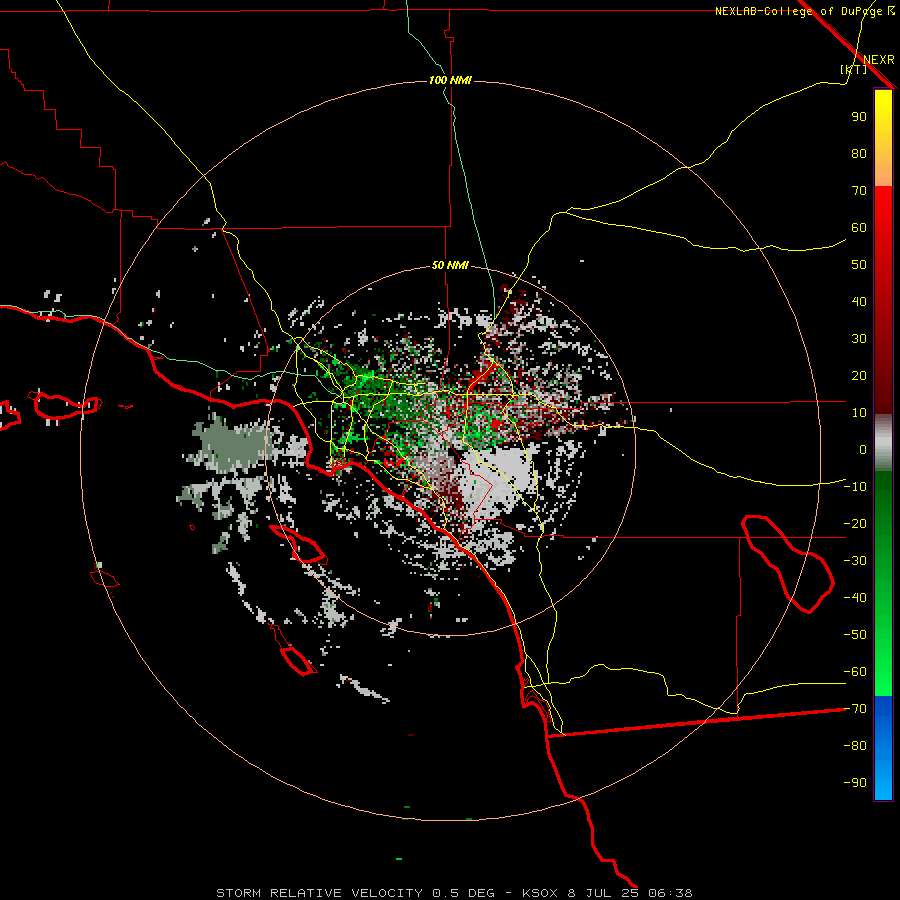Pick the blue bottom segment of color bar
Viewport: 900px width, 900px height.
tap(883, 748)
